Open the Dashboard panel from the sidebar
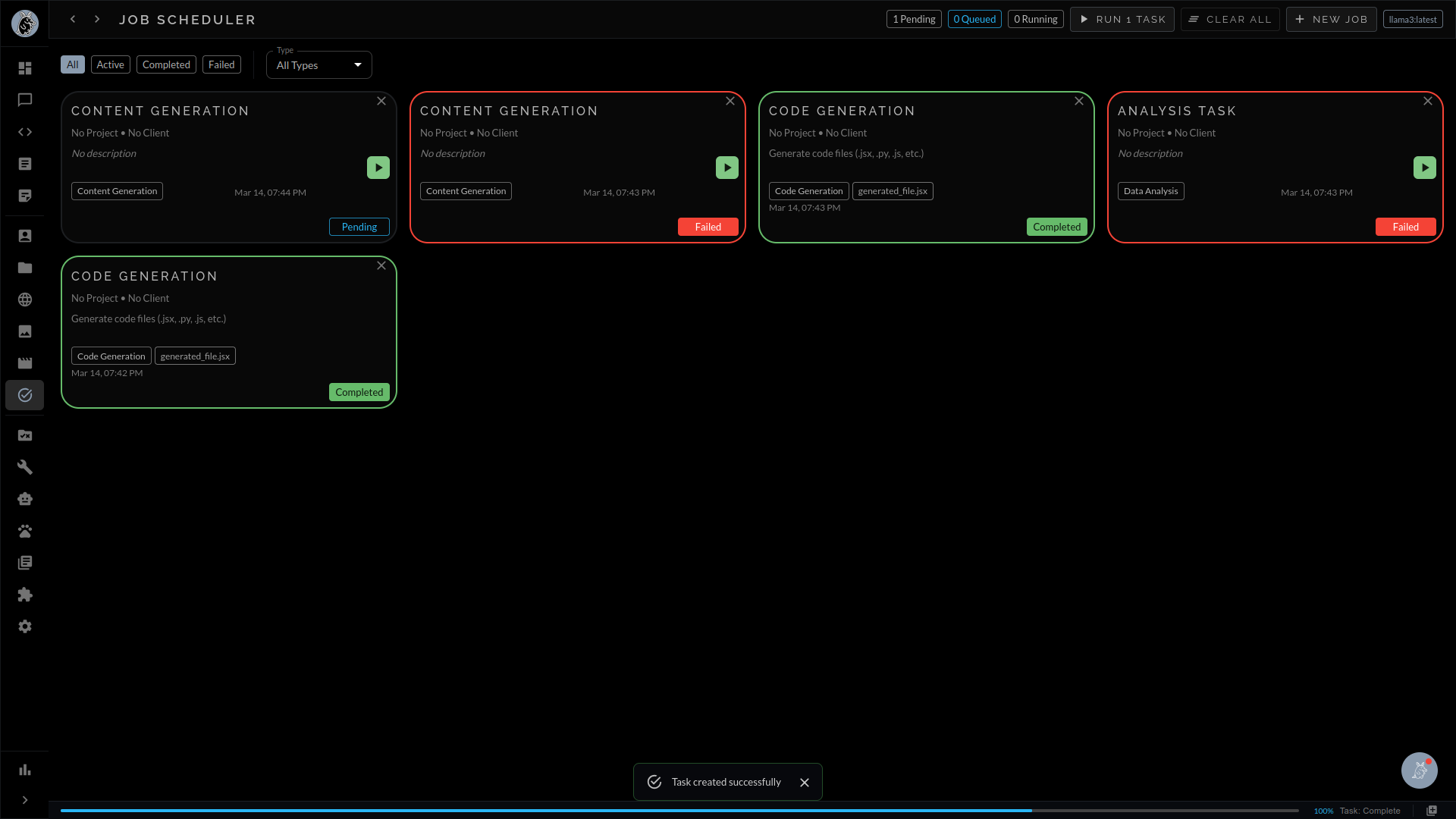 coord(25,67)
